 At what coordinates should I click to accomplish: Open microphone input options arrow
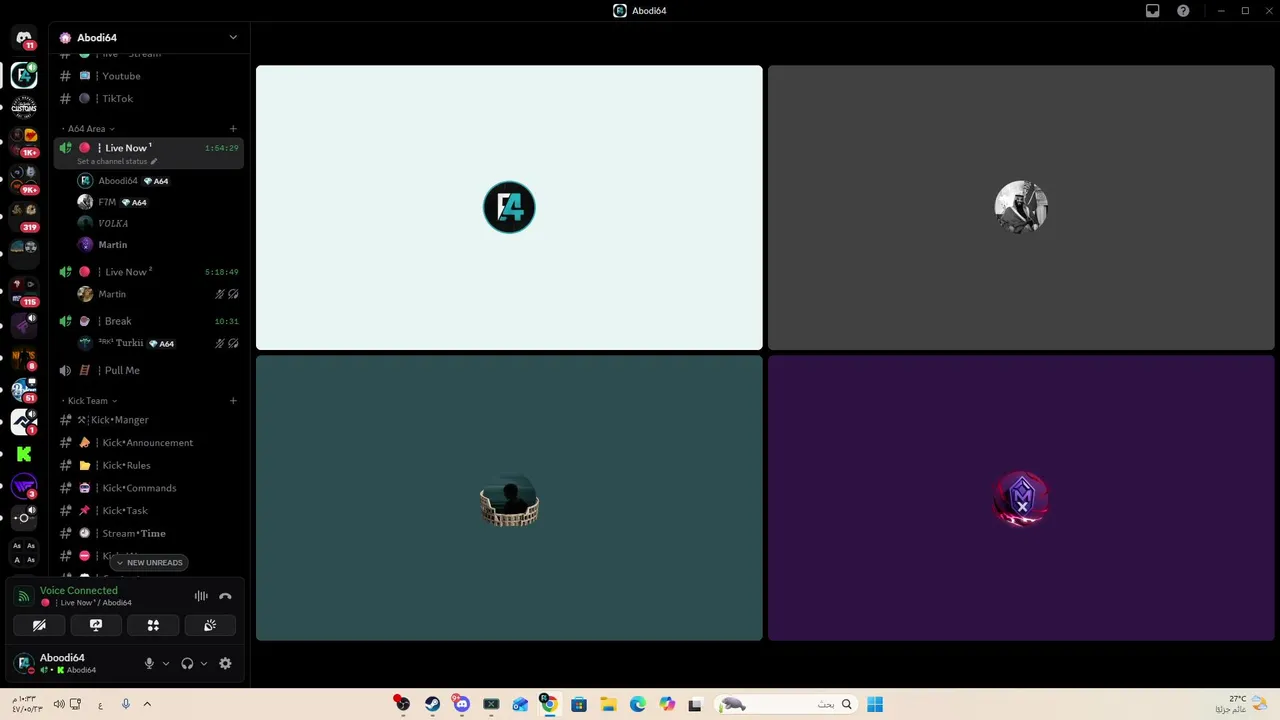(x=166, y=663)
